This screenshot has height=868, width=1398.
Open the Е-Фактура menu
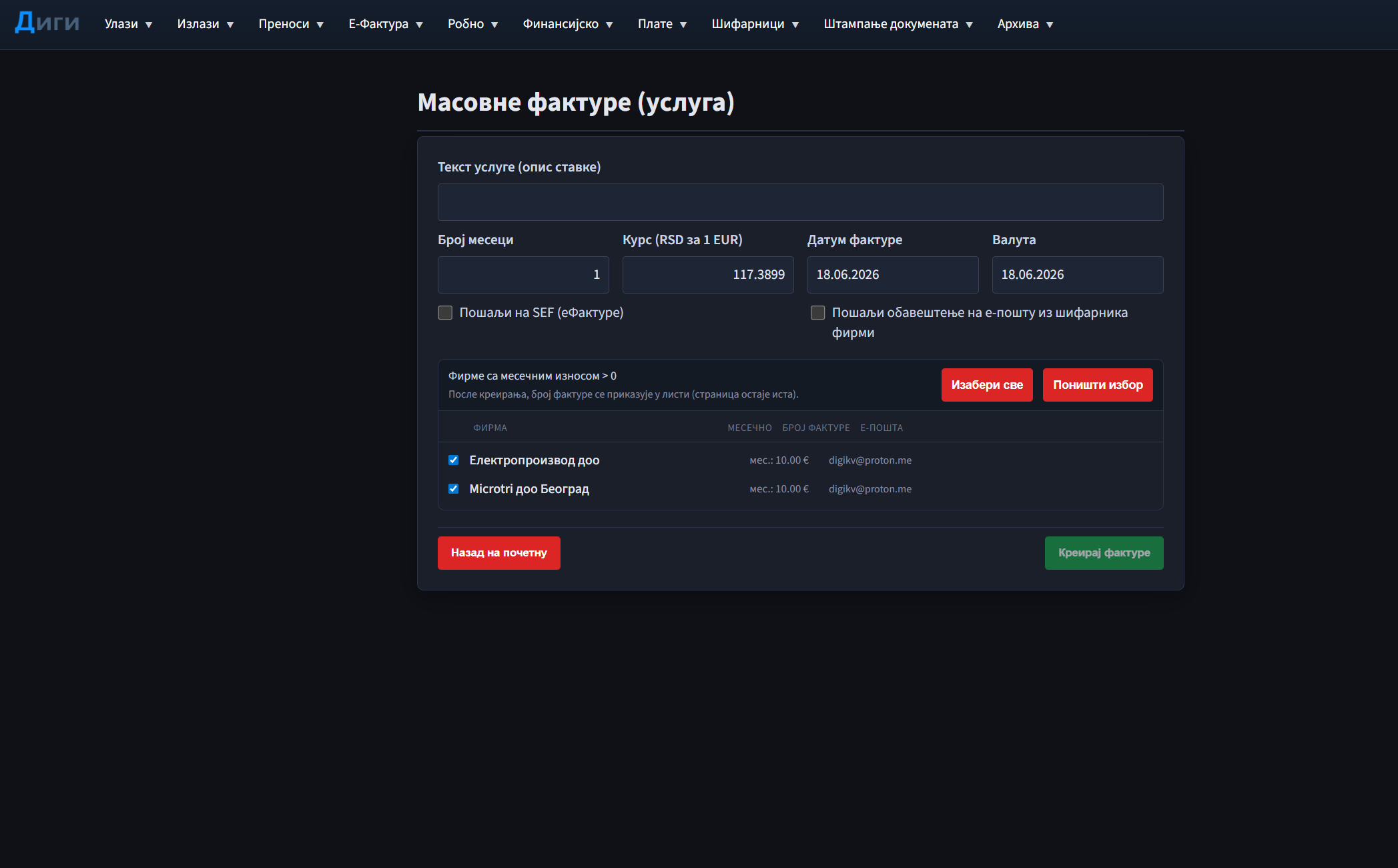click(386, 24)
